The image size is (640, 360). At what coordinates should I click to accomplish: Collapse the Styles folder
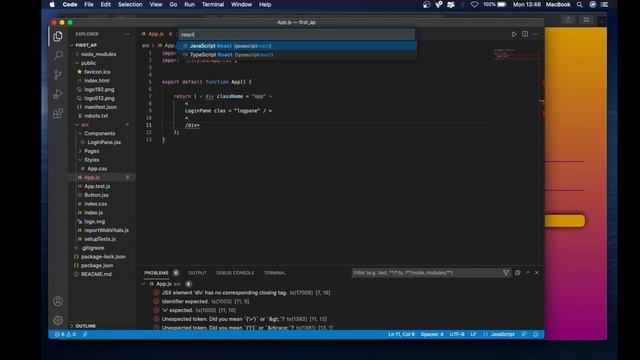coord(91,160)
